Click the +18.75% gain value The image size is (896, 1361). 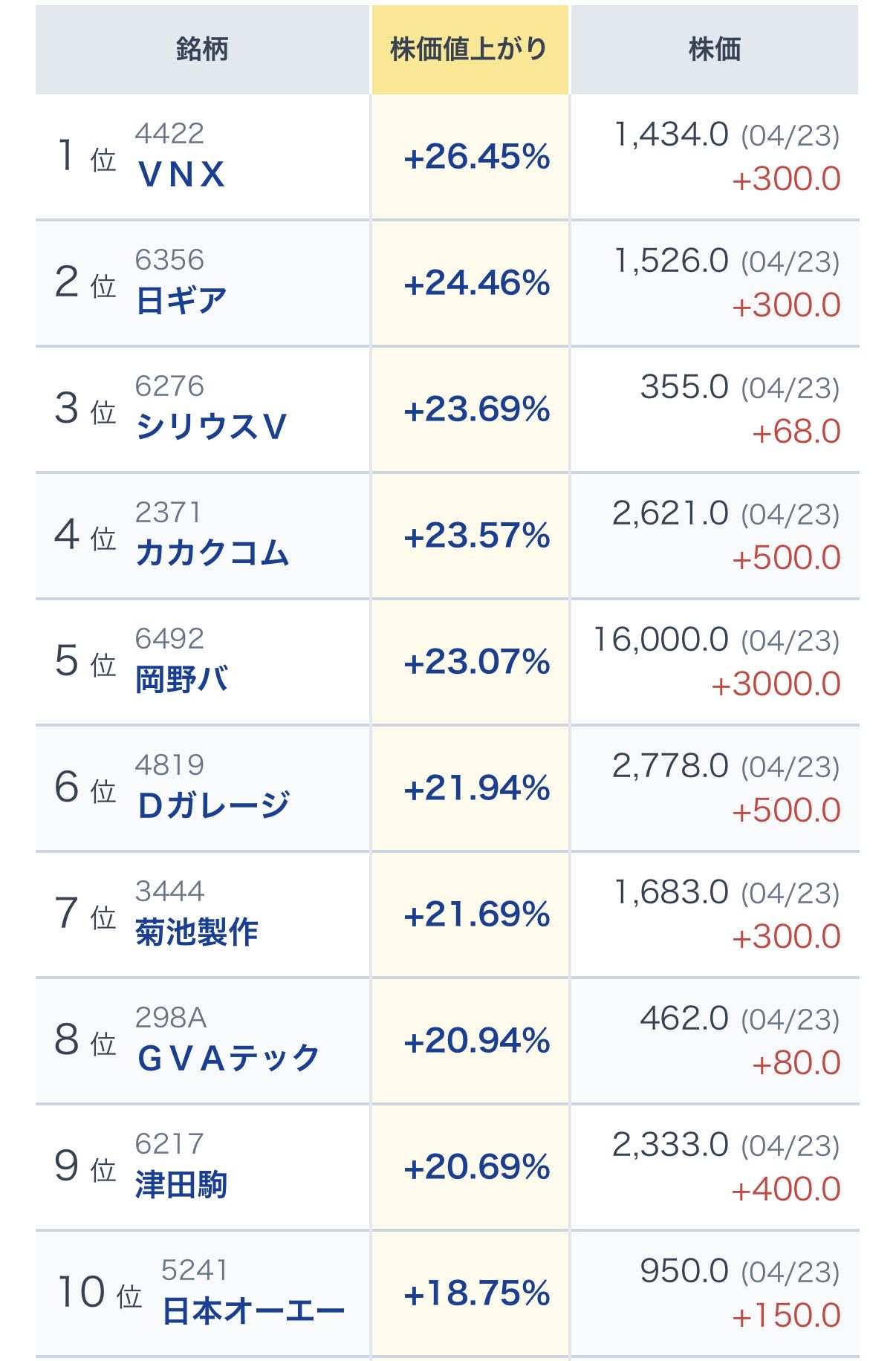click(x=476, y=1294)
